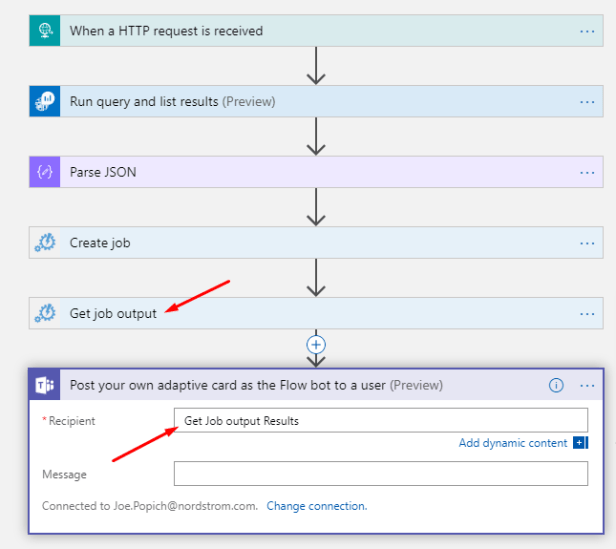Click the Get job output icon
616x549 pixels.
pos(45,313)
